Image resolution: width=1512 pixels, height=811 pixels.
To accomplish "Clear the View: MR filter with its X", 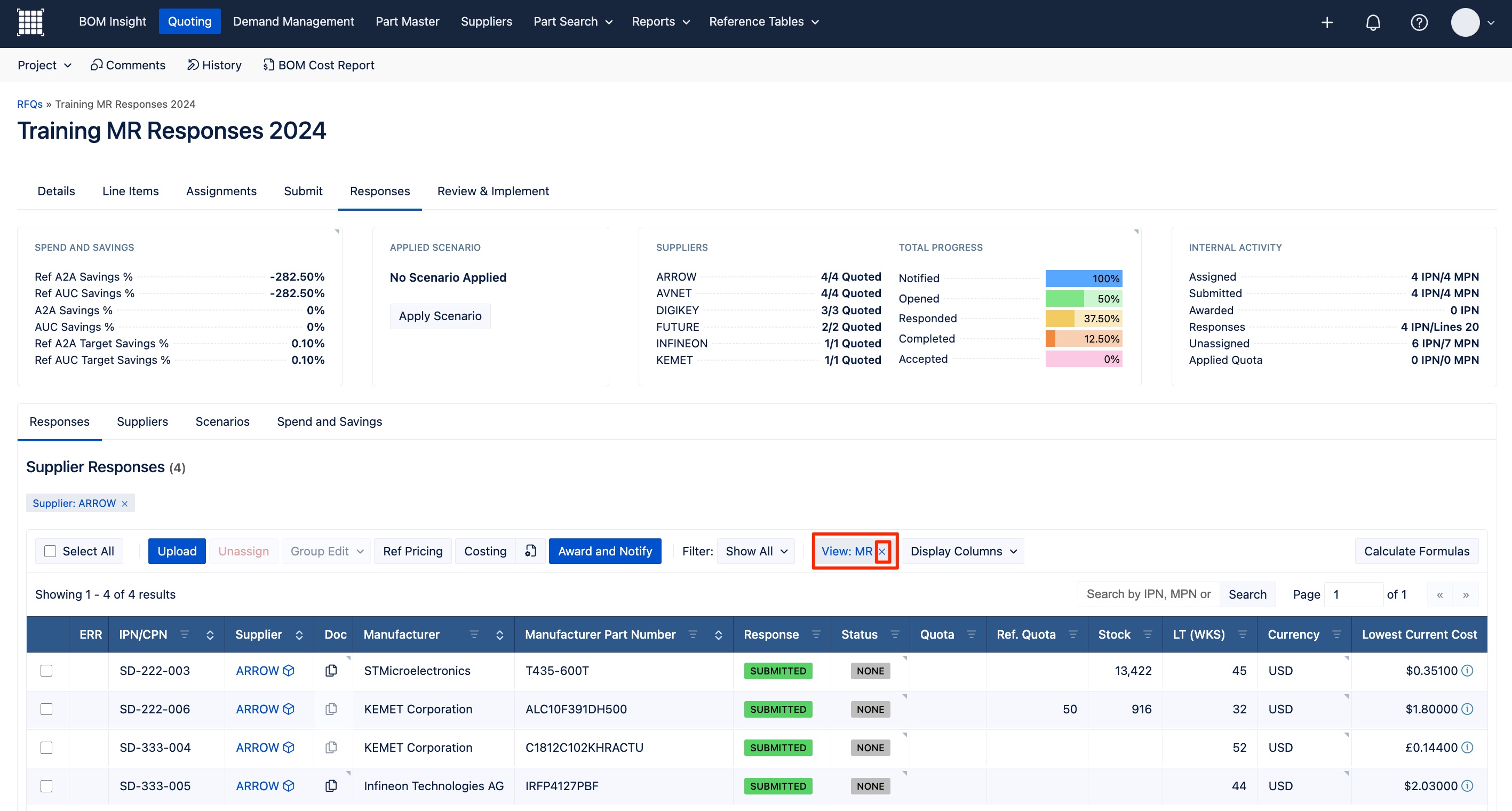I will tap(881, 551).
